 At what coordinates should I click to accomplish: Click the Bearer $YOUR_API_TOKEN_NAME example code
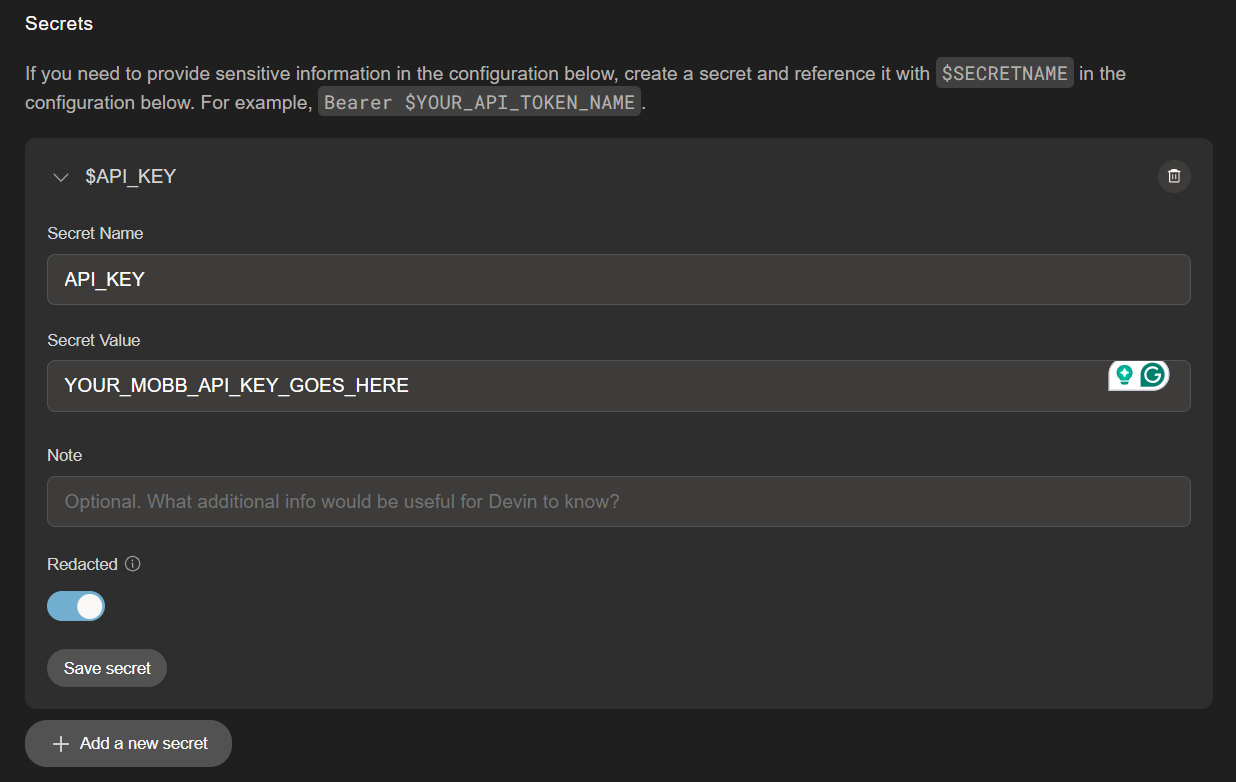pyautogui.click(x=479, y=103)
